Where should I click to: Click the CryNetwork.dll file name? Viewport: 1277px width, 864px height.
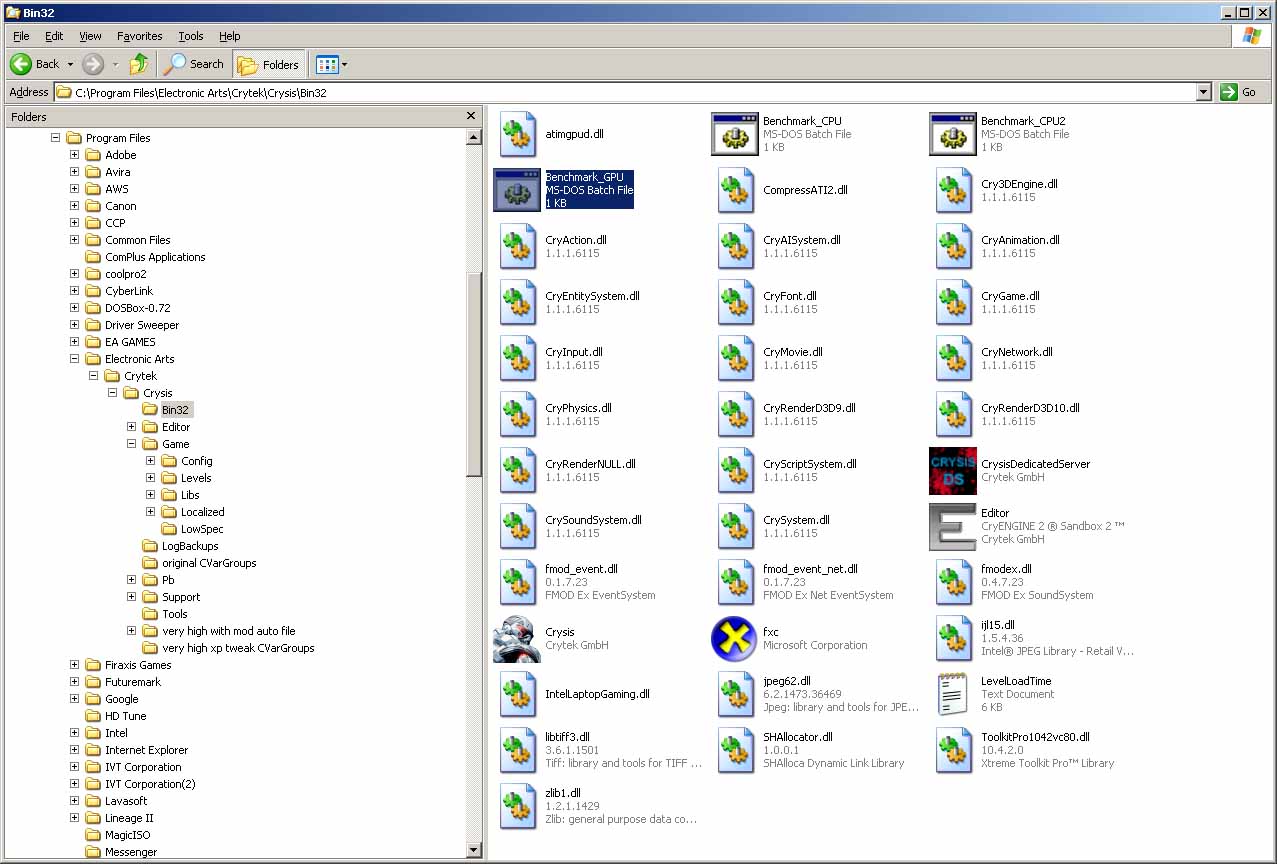point(1017,352)
